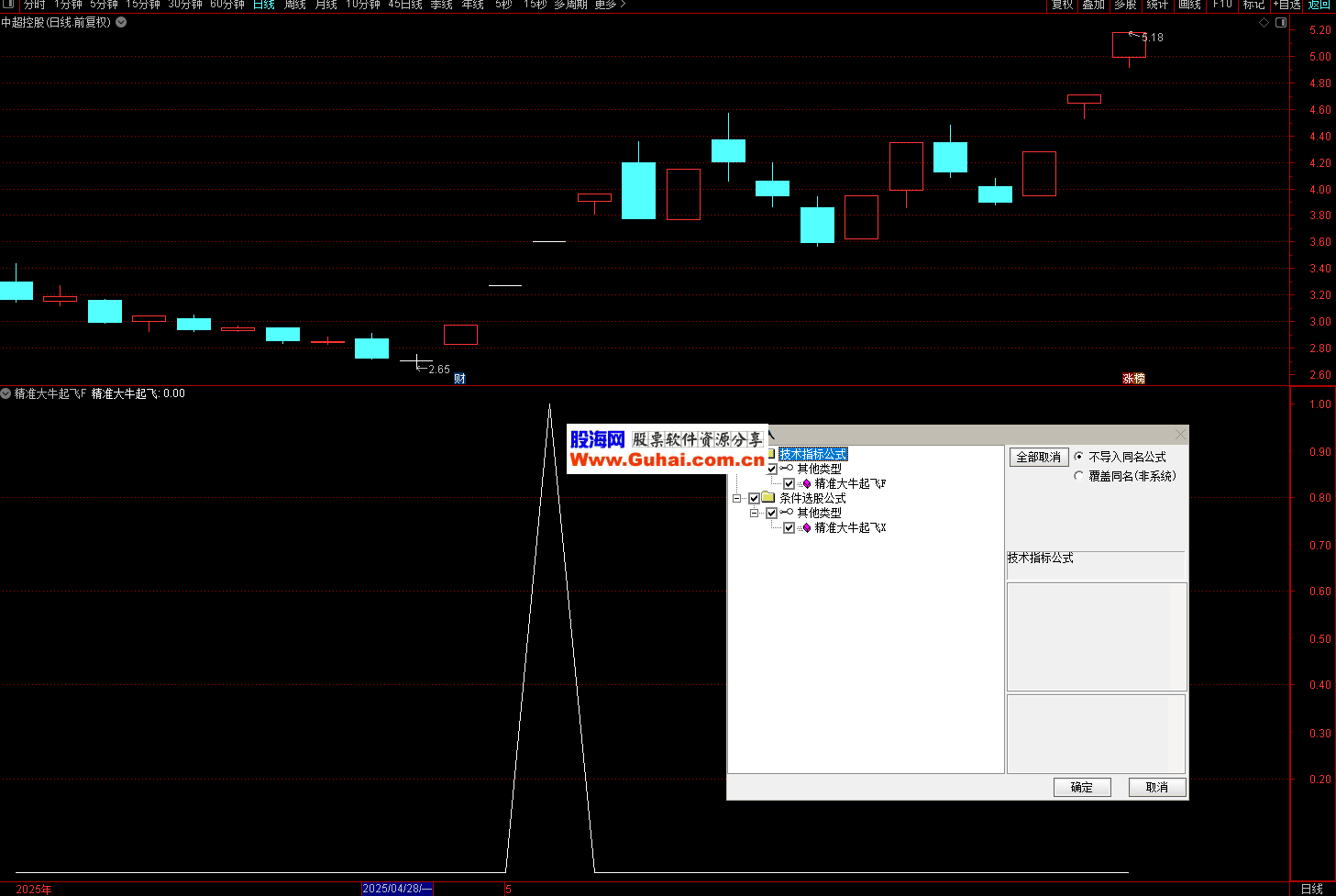Click the 2.65 low price label
Image resolution: width=1336 pixels, height=896 pixels.
point(439,370)
